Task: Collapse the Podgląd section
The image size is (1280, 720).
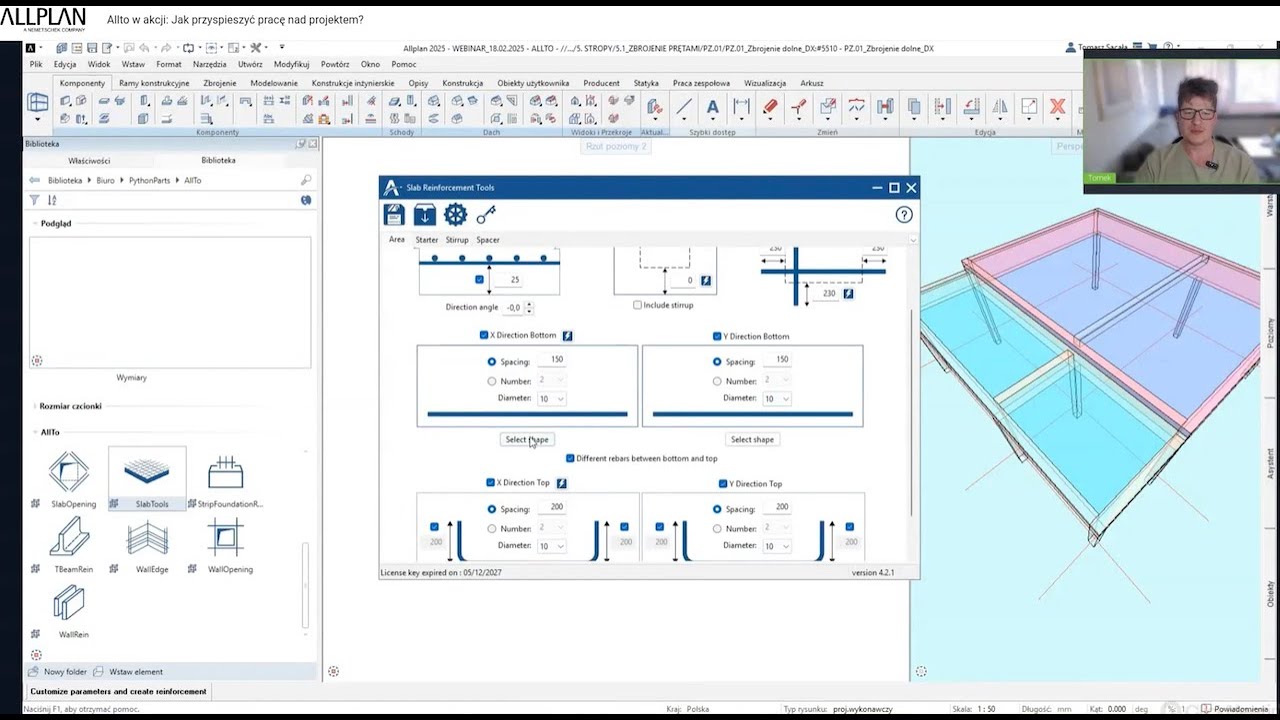Action: tap(35, 223)
